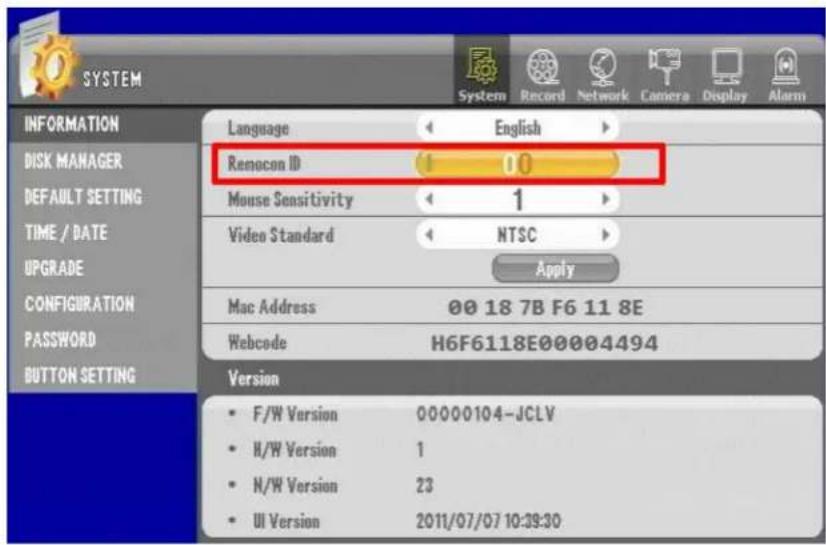Image resolution: width=826 pixels, height=545 pixels.
Task: Click the Version section header
Action: (253, 379)
